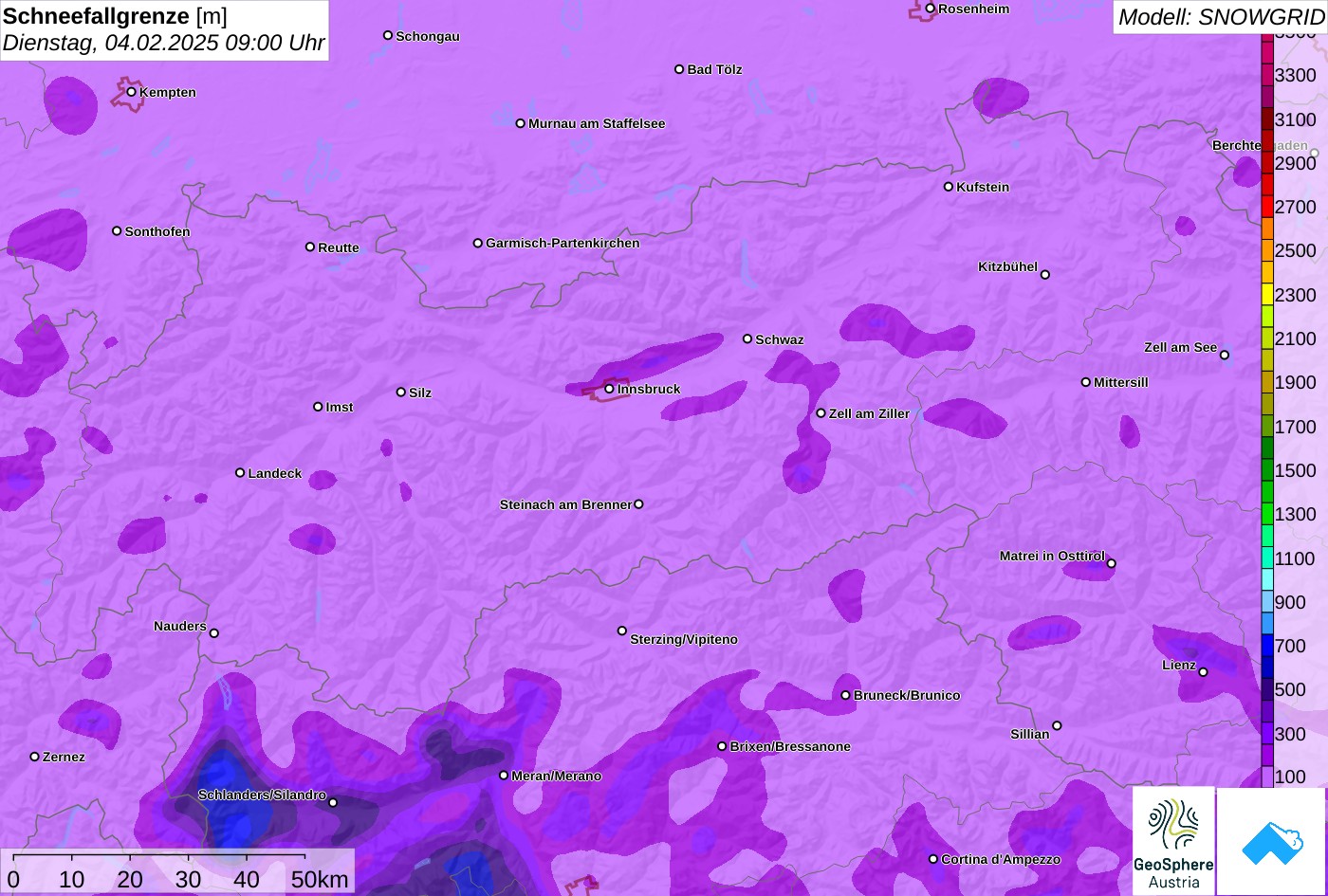Click the Brixen/Bressanone marker dot
This screenshot has width=1328, height=896.
[x=722, y=746]
